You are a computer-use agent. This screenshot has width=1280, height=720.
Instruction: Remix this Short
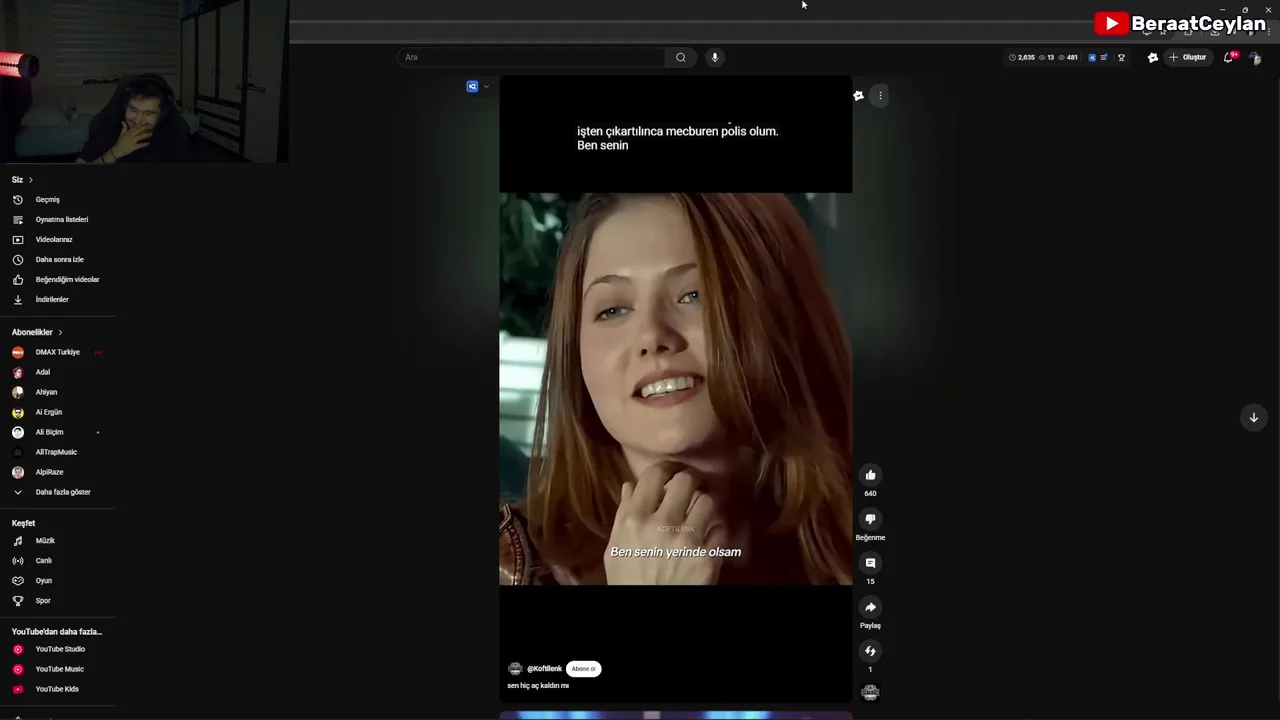tap(870, 651)
